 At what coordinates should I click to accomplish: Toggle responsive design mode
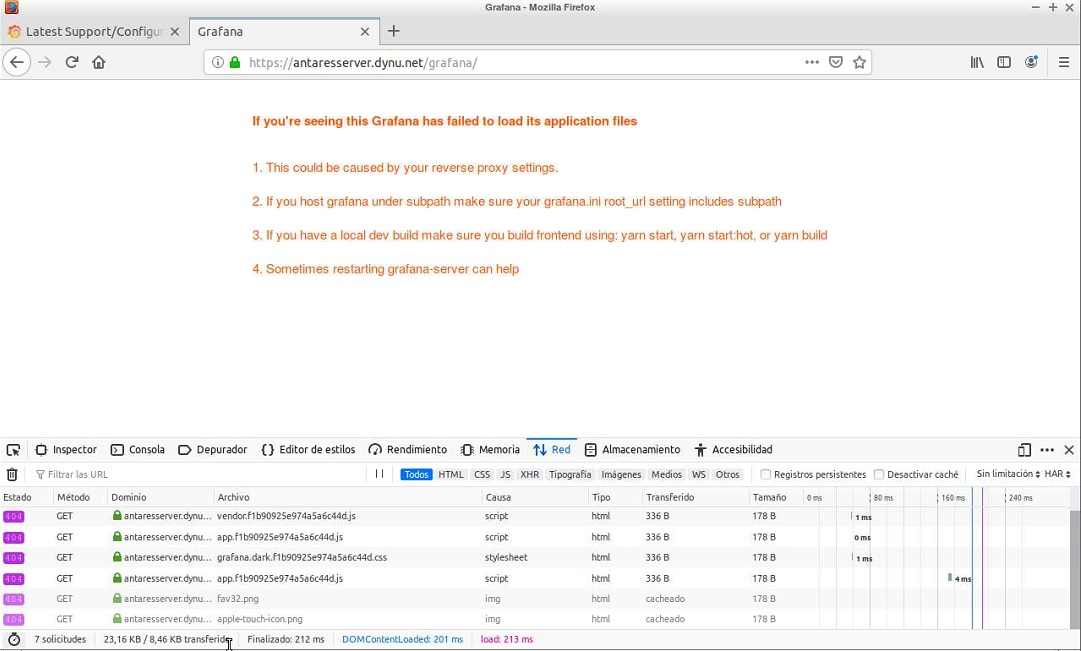click(1024, 450)
